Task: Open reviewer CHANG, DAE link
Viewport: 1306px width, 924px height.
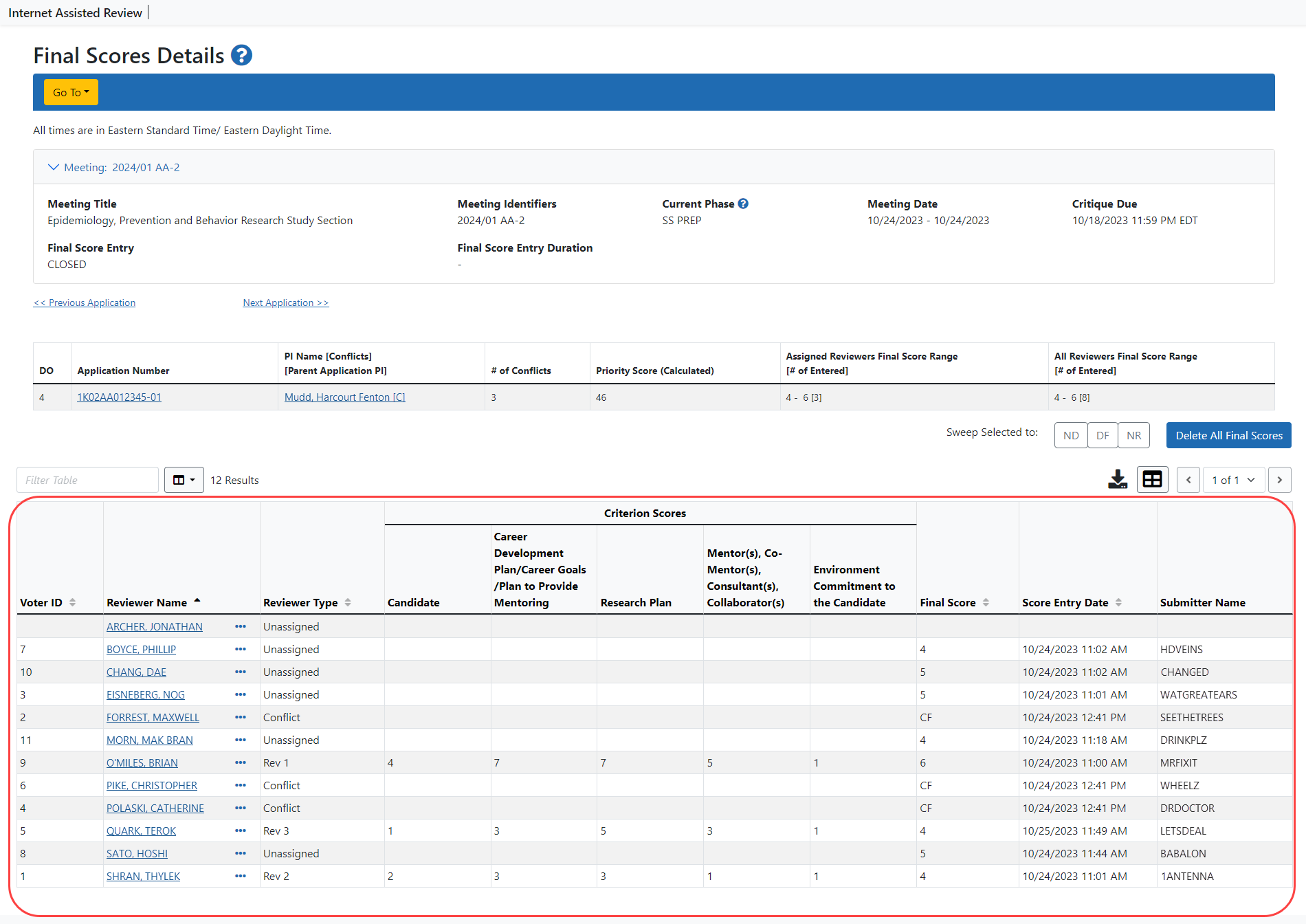Action: coord(136,672)
